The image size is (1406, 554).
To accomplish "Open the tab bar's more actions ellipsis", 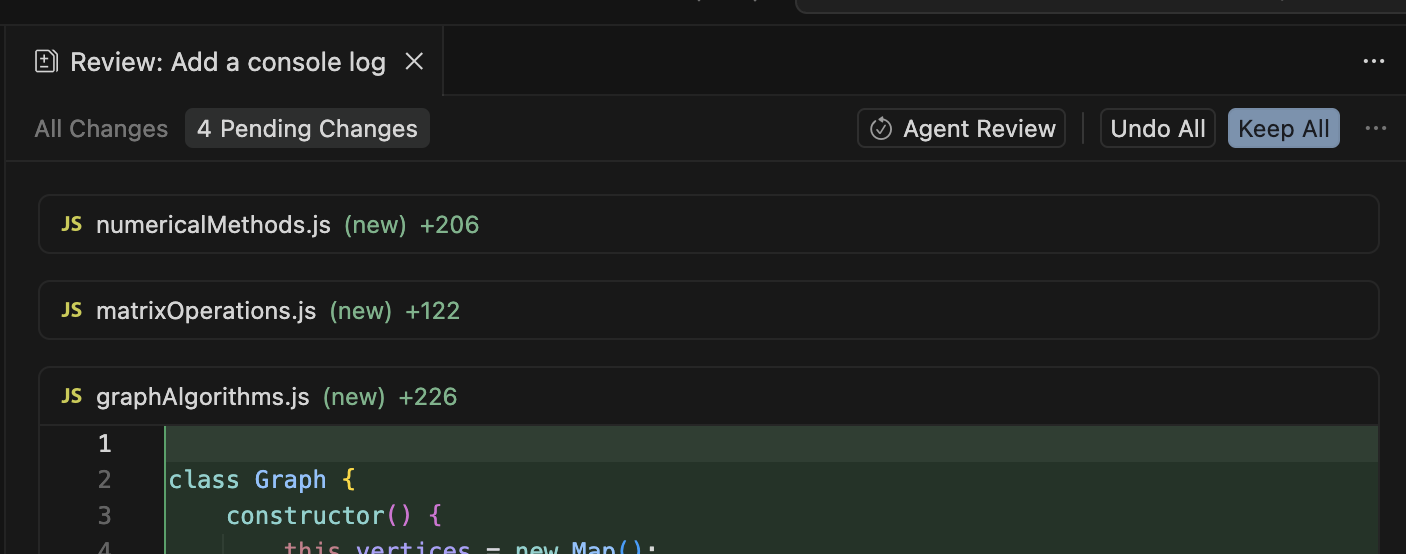I will [1374, 62].
